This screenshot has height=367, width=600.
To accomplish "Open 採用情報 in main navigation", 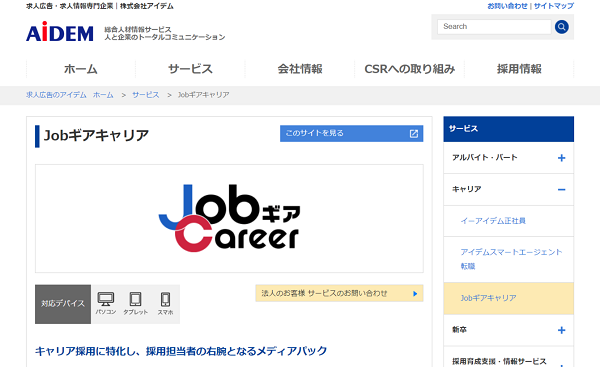I will click(x=519, y=69).
